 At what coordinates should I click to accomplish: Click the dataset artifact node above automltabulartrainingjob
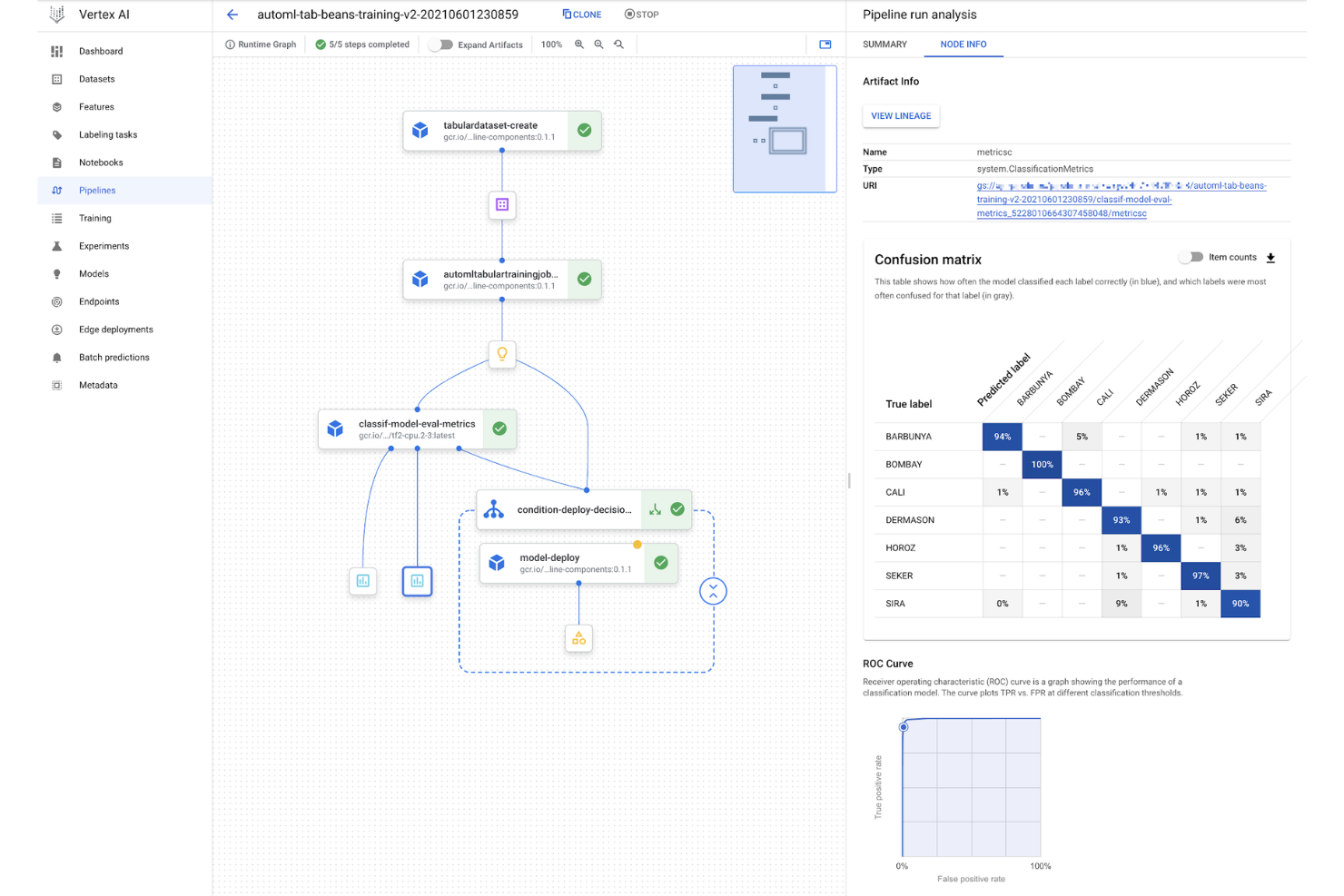502,204
